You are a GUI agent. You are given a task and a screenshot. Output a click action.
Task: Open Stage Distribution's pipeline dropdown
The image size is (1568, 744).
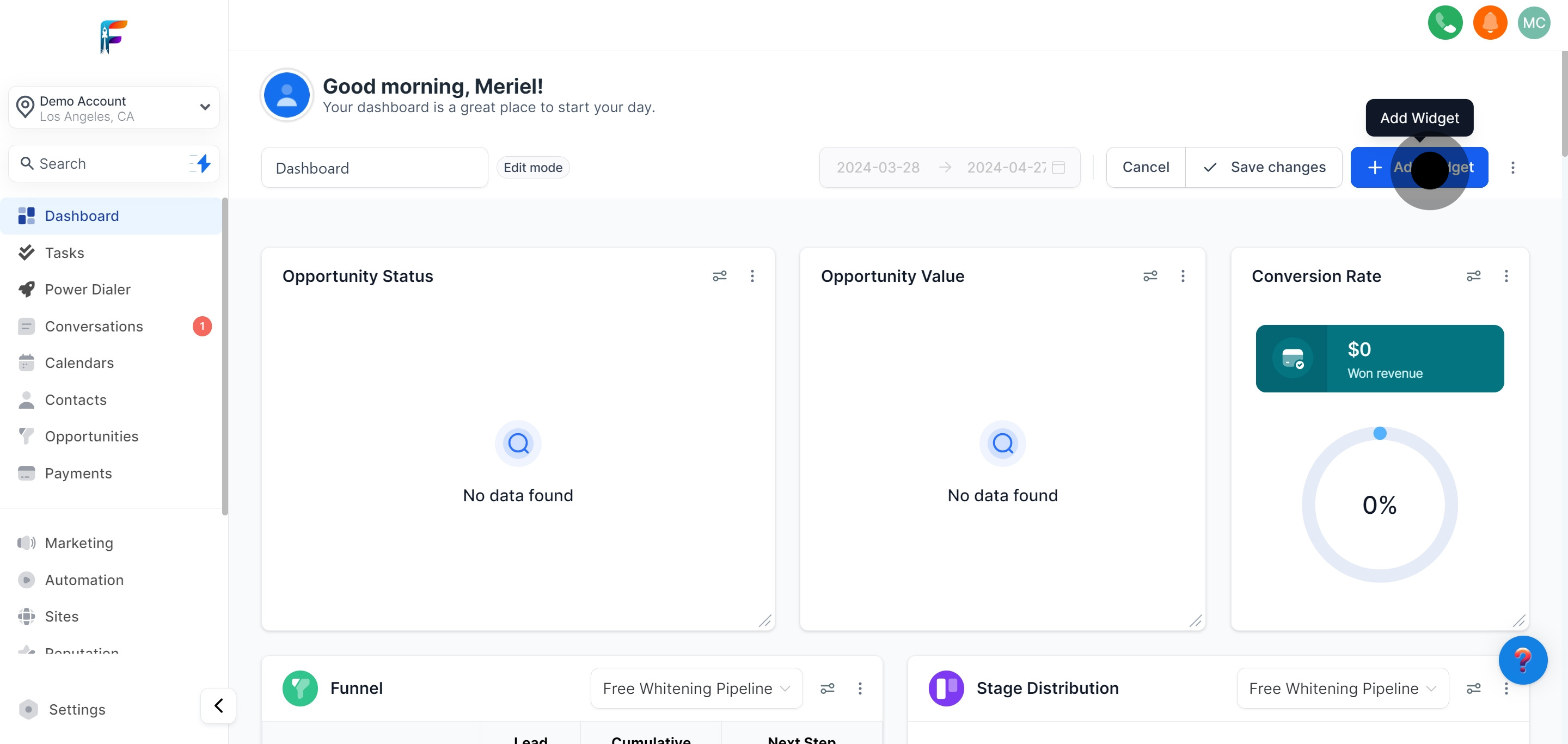[1342, 688]
